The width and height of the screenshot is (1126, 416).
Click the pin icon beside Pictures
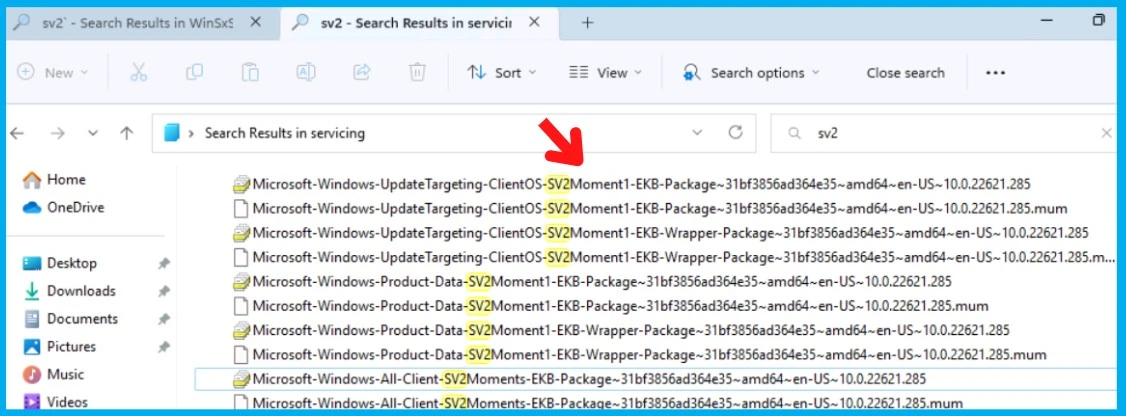point(163,347)
